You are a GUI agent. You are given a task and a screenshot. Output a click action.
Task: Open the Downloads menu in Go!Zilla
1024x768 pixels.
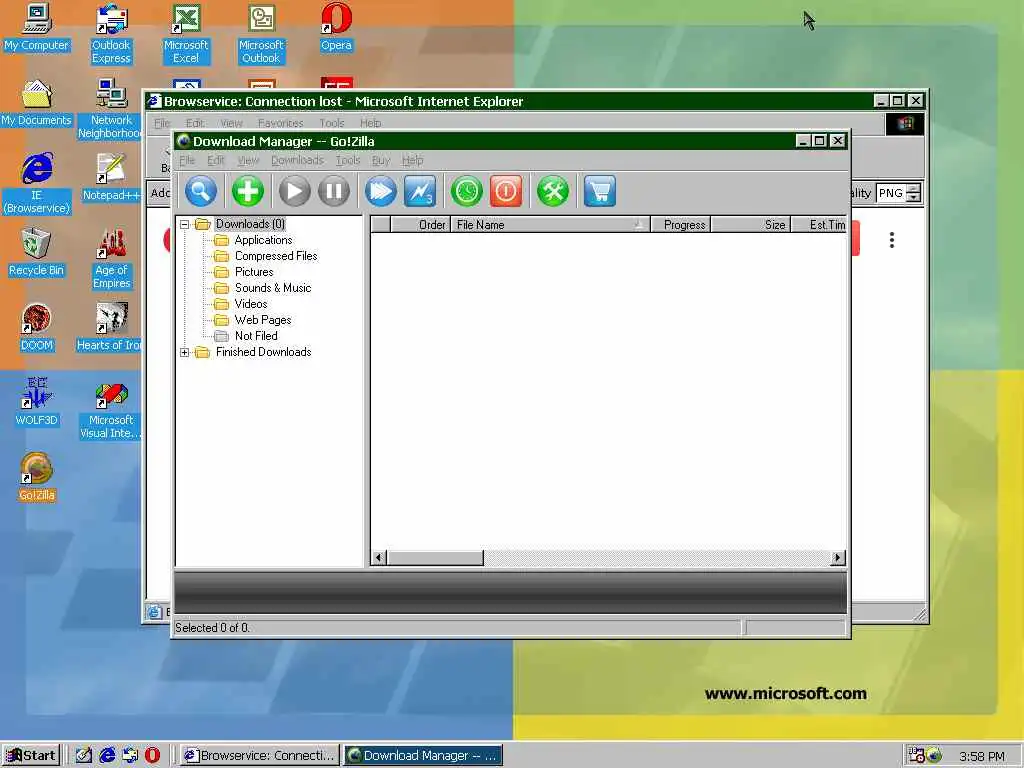coord(297,161)
